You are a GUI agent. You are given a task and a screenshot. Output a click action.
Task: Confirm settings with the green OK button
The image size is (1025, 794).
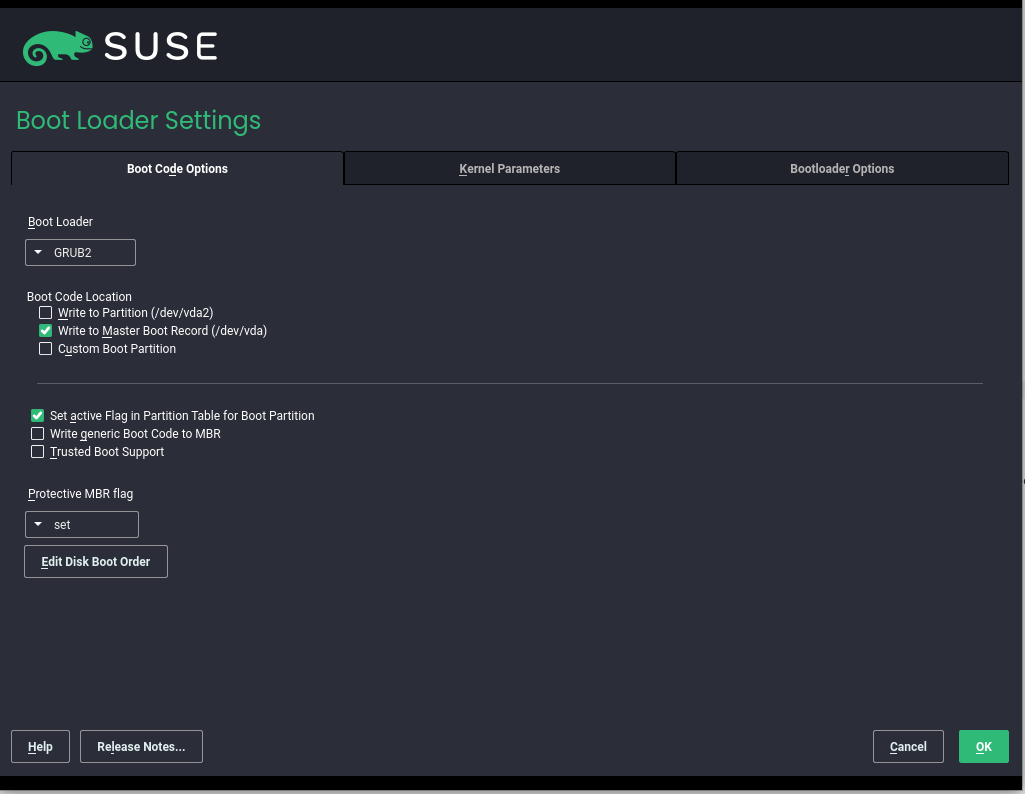click(x=983, y=747)
